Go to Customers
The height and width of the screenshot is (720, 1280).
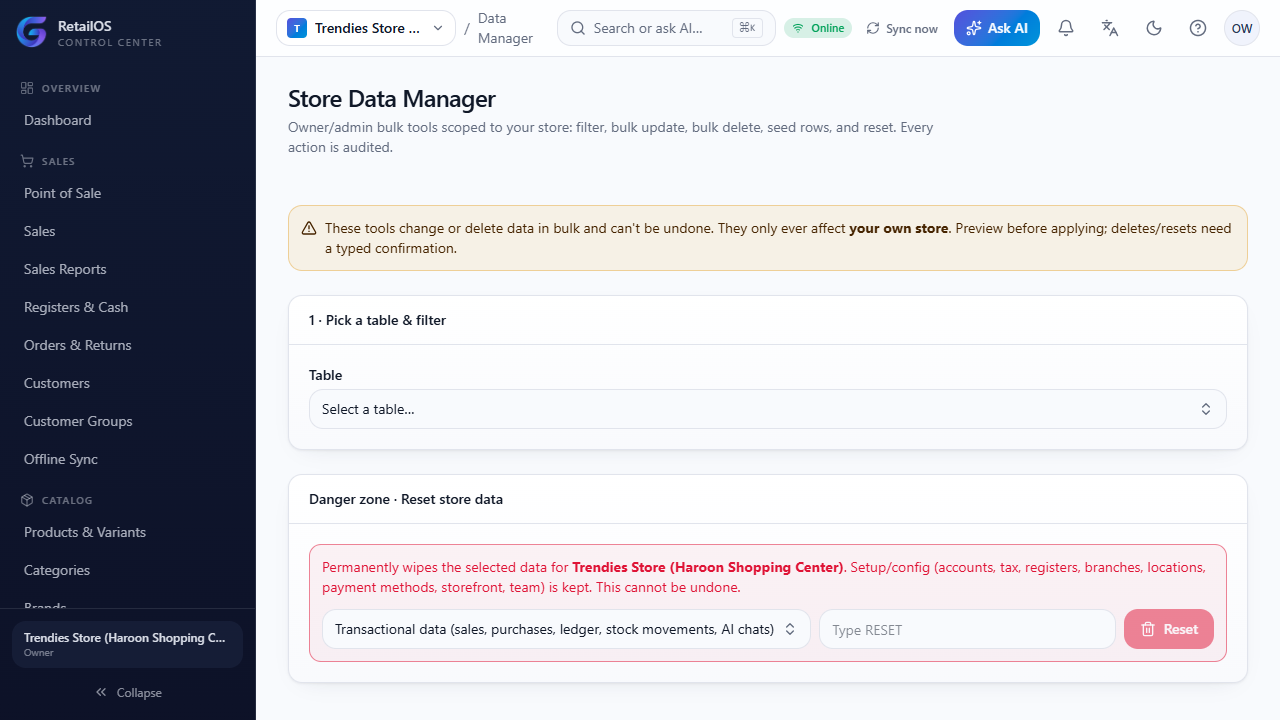(x=128, y=383)
